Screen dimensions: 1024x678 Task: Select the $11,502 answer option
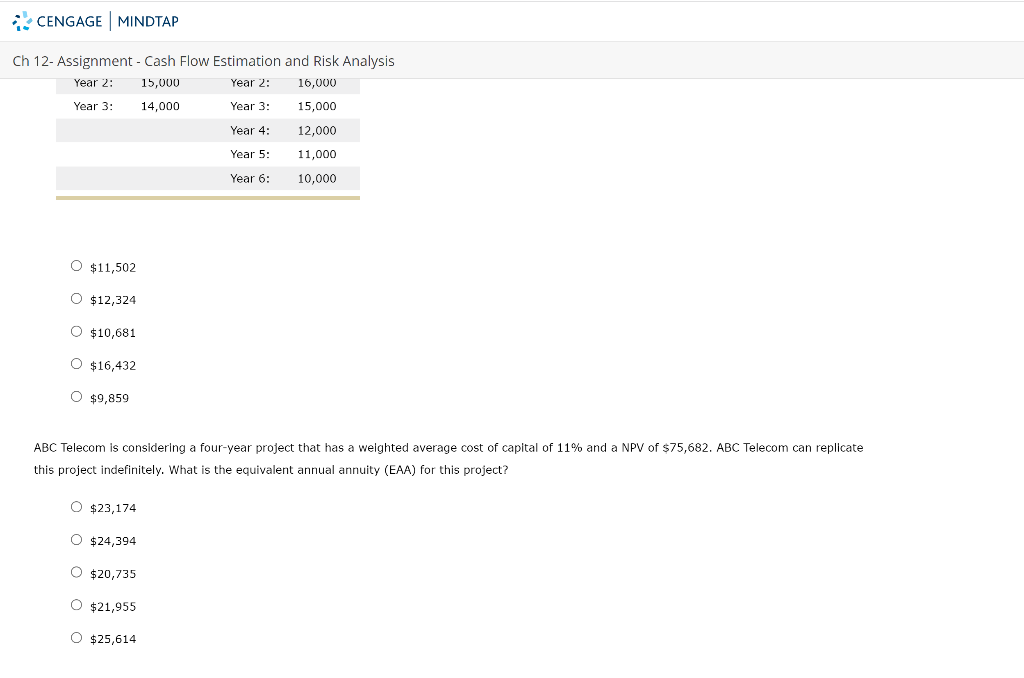[76, 266]
